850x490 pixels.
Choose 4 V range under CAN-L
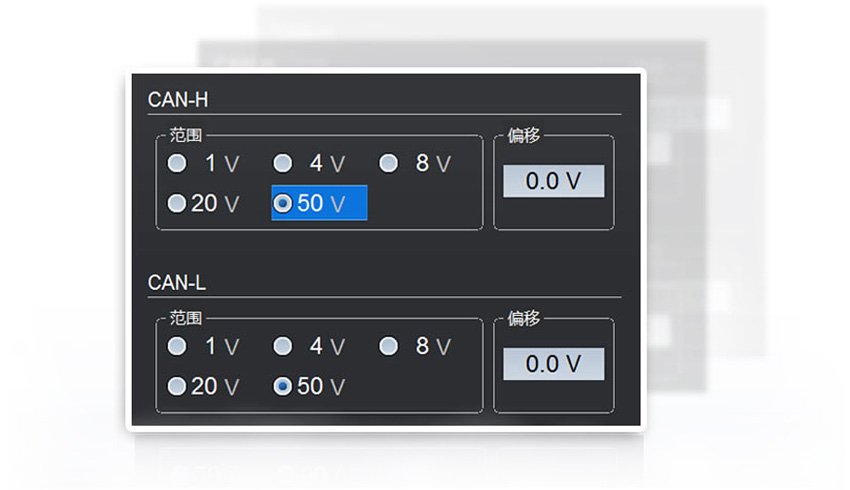(283, 346)
